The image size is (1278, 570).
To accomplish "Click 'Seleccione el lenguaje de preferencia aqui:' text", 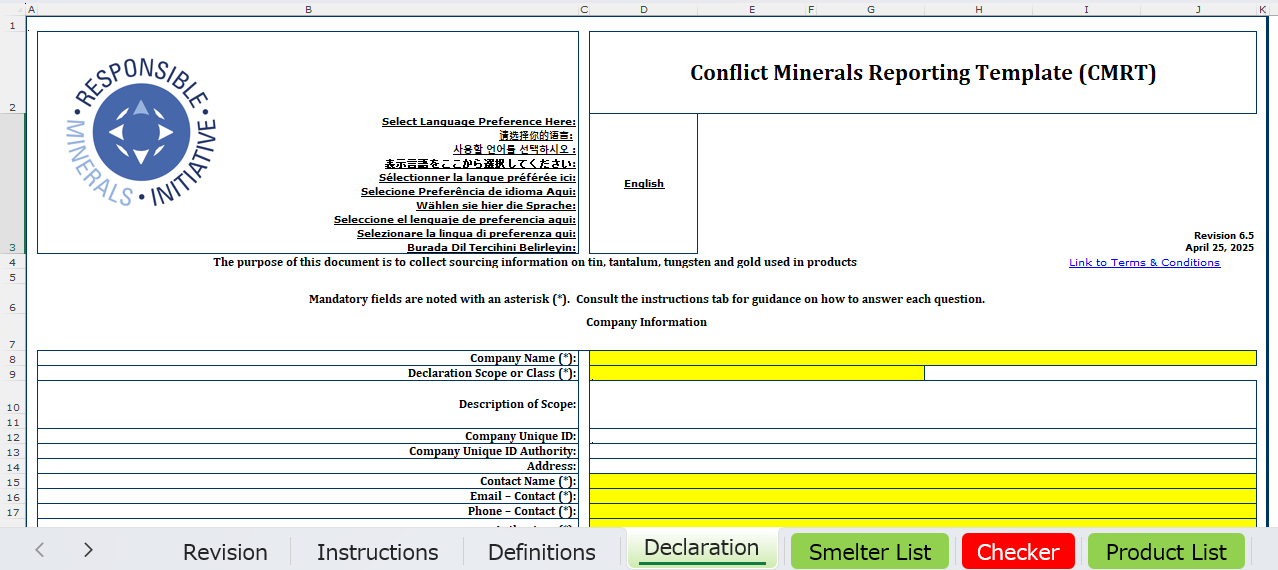I will click(454, 220).
